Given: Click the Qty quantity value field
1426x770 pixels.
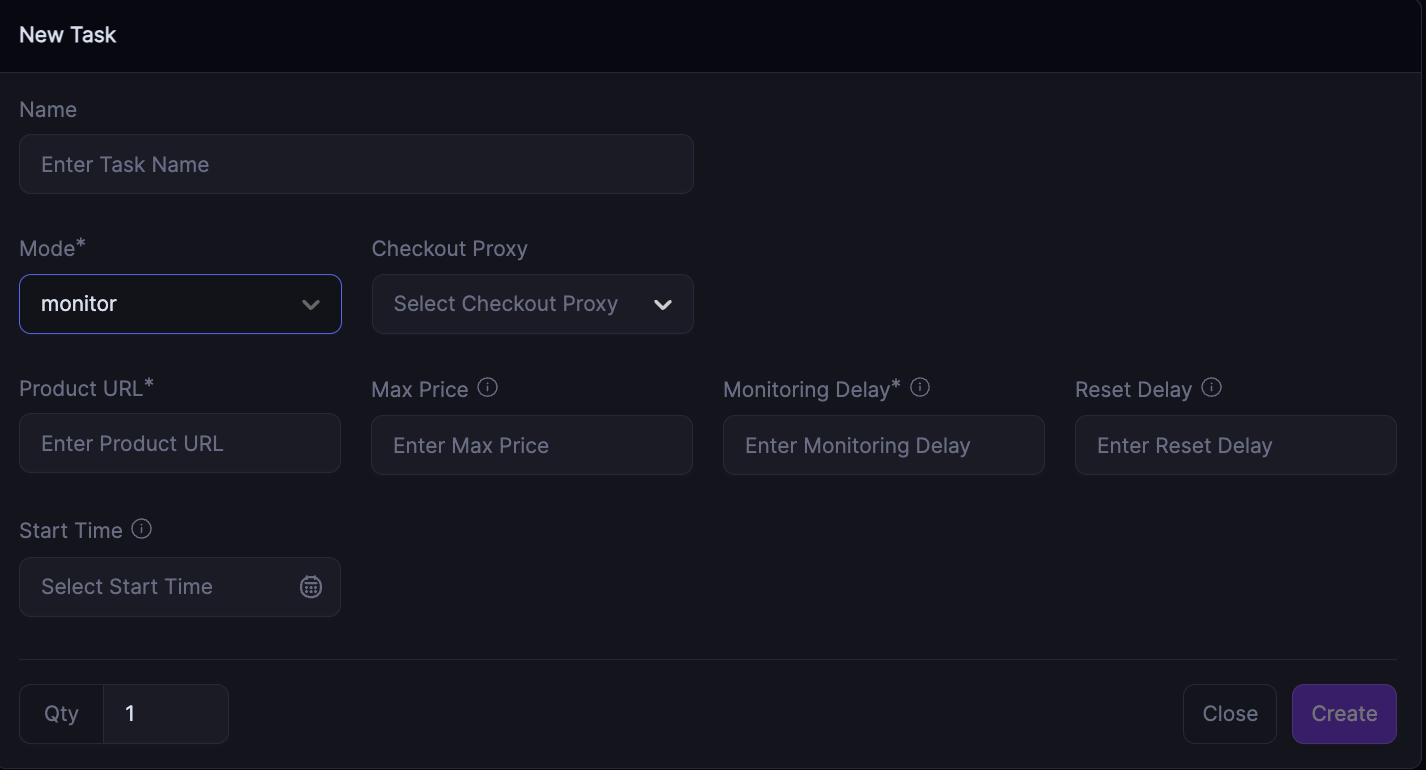Looking at the screenshot, I should (x=166, y=714).
